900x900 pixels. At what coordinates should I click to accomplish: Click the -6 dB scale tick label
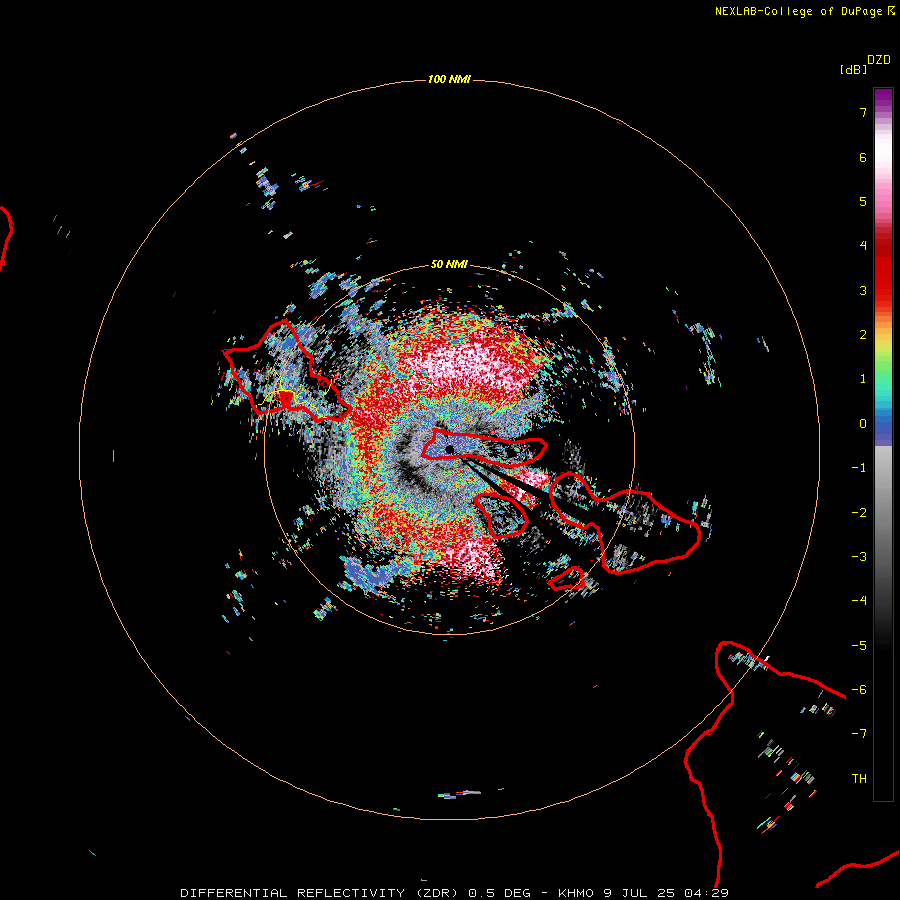click(859, 690)
